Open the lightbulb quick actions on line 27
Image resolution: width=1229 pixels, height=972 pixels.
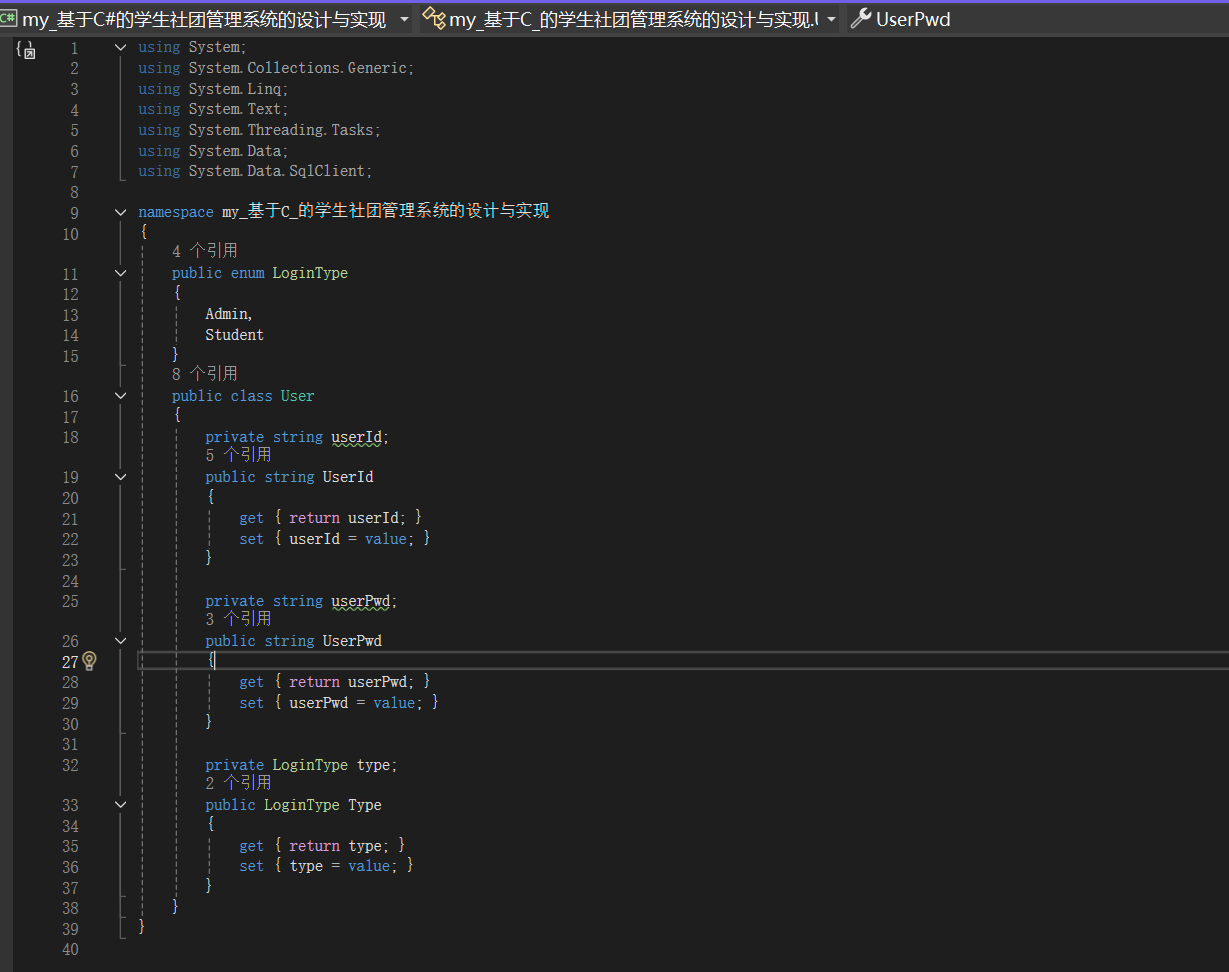pyautogui.click(x=89, y=660)
